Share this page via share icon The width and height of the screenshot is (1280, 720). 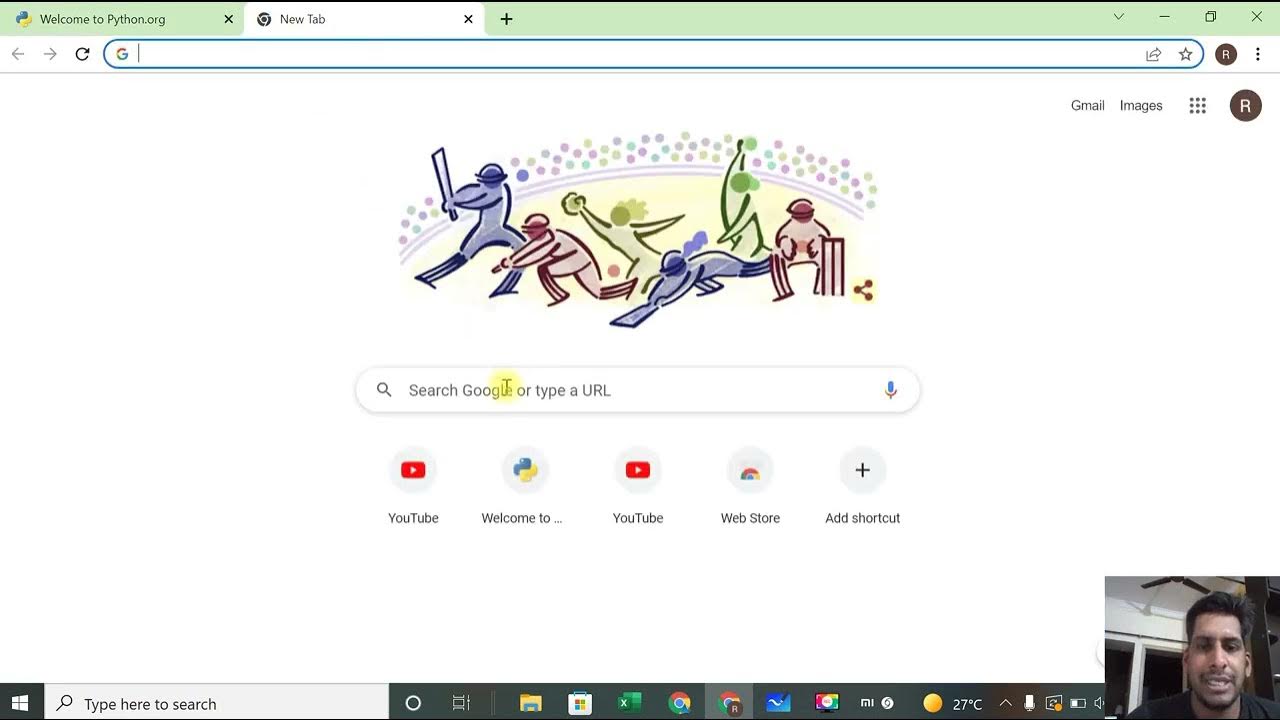coord(1154,54)
